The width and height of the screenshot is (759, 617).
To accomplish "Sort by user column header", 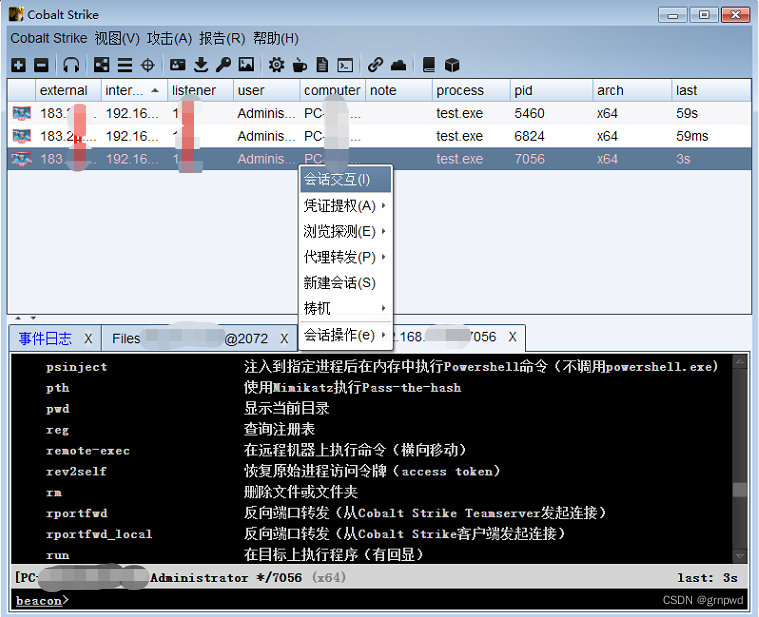I will click(x=266, y=90).
